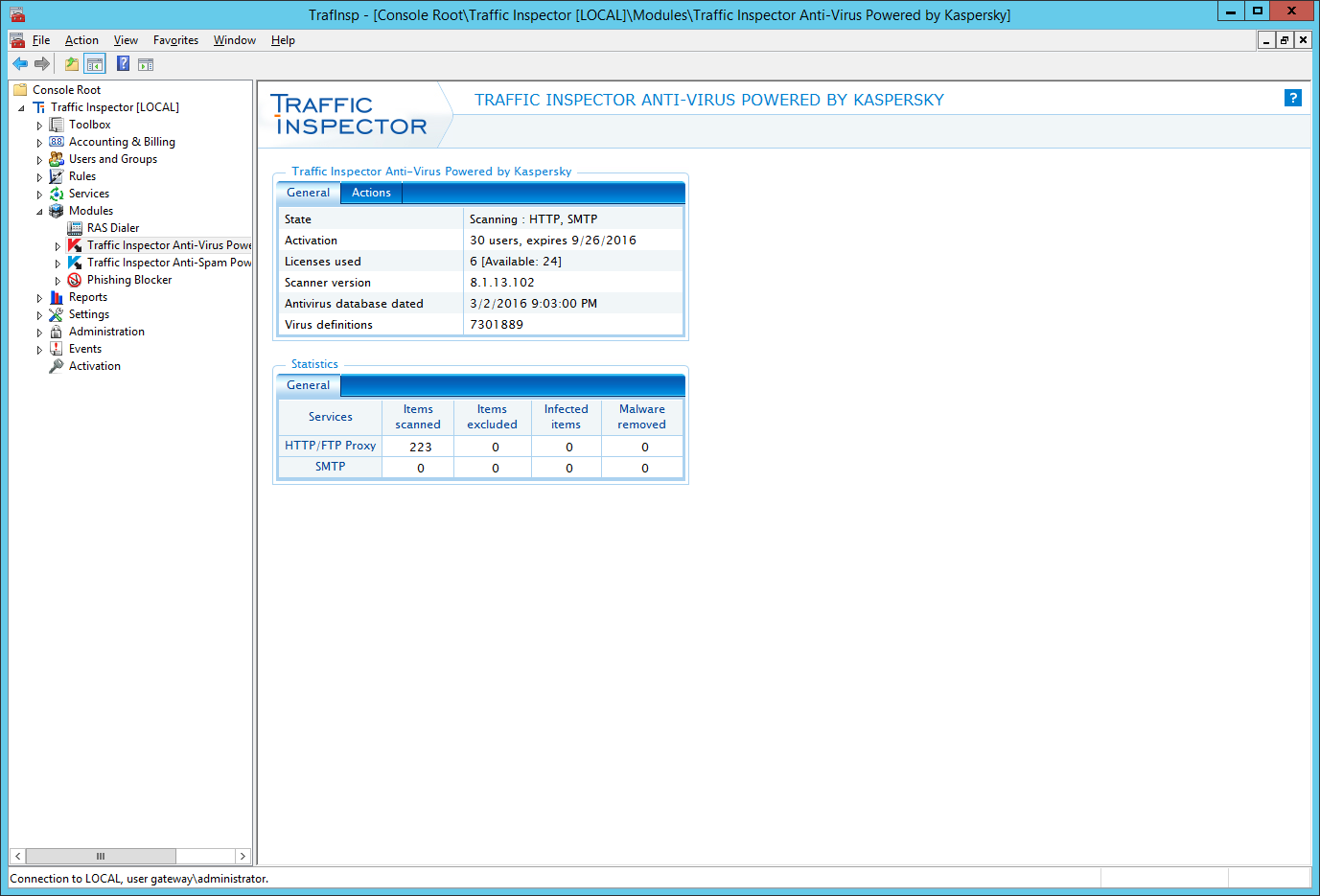Image resolution: width=1320 pixels, height=896 pixels.
Task: Click the SMTP service row label
Action: pyautogui.click(x=330, y=467)
